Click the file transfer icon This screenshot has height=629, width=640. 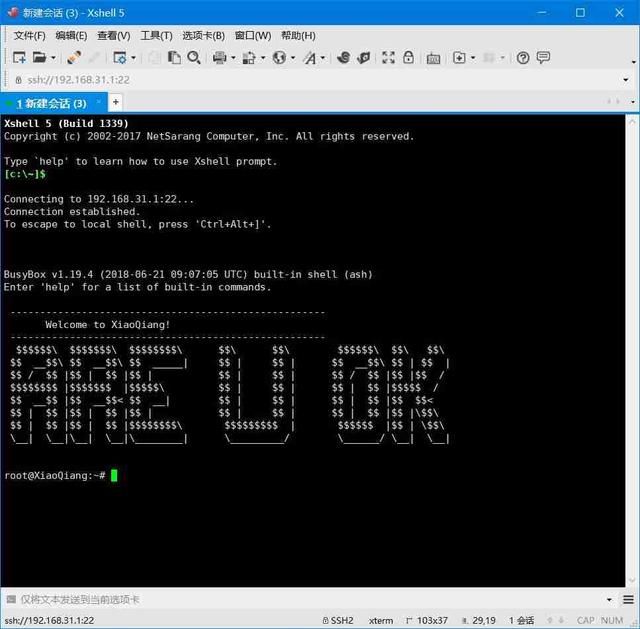(249, 58)
